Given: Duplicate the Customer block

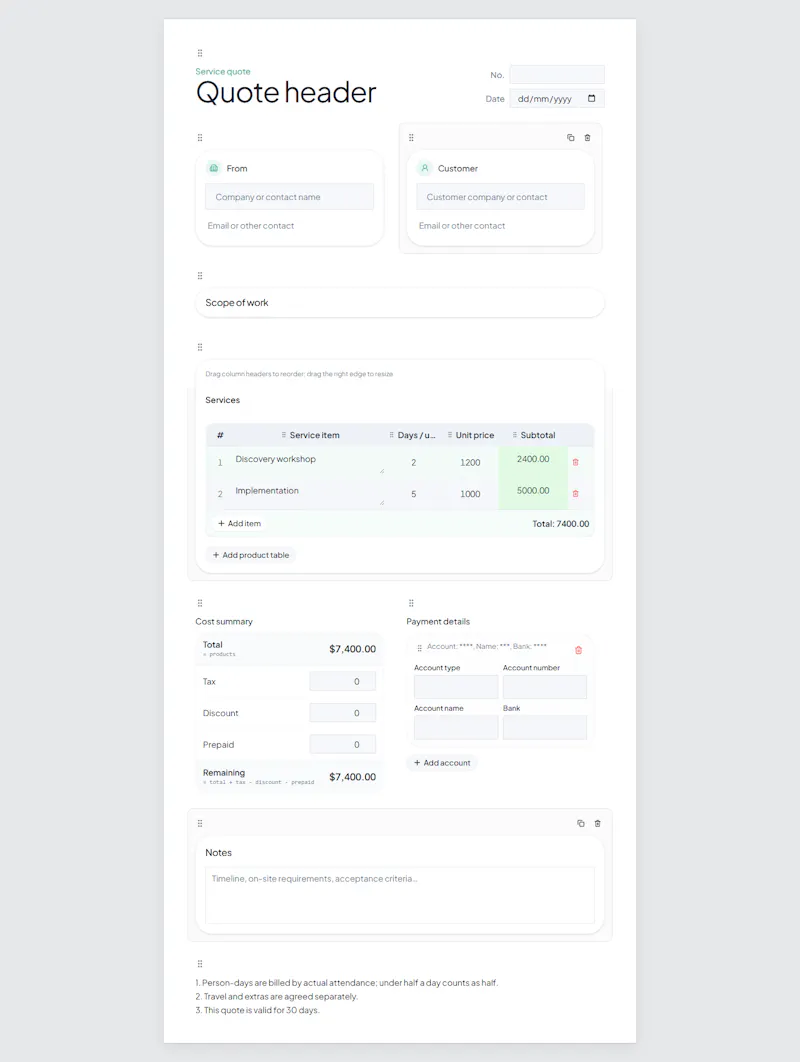Looking at the screenshot, I should 570,137.
